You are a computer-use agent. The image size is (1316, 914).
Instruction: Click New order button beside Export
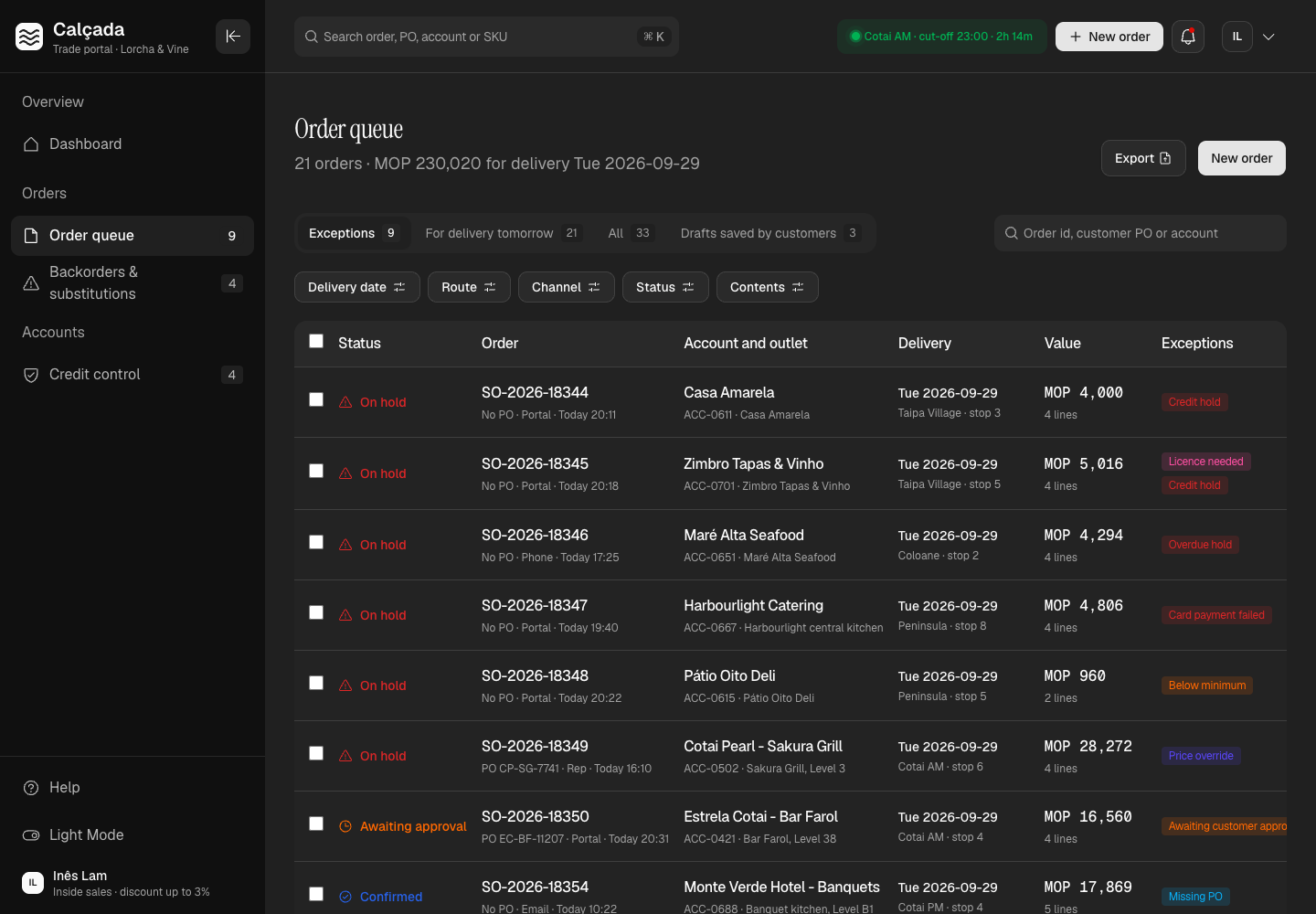1242,158
